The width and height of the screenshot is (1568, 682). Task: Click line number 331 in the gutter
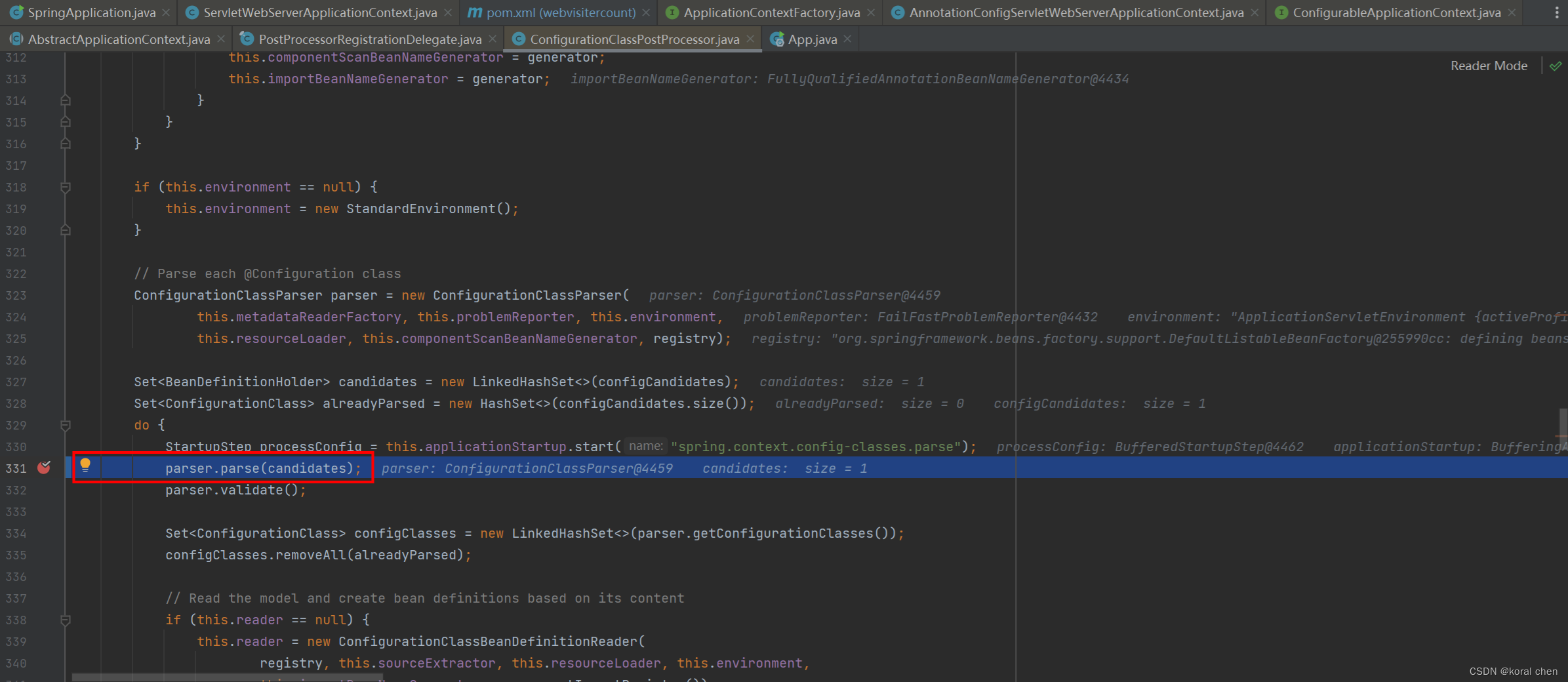coord(16,468)
